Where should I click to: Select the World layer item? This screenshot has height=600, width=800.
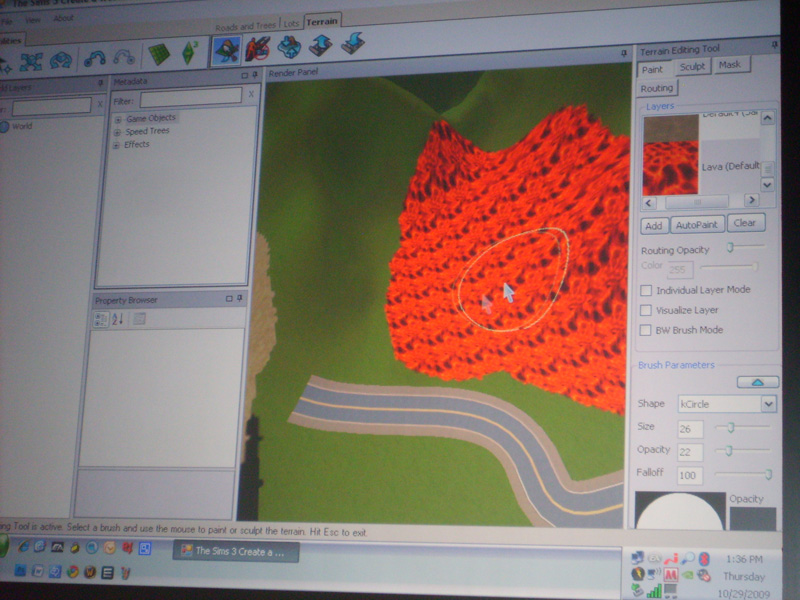click(16, 126)
